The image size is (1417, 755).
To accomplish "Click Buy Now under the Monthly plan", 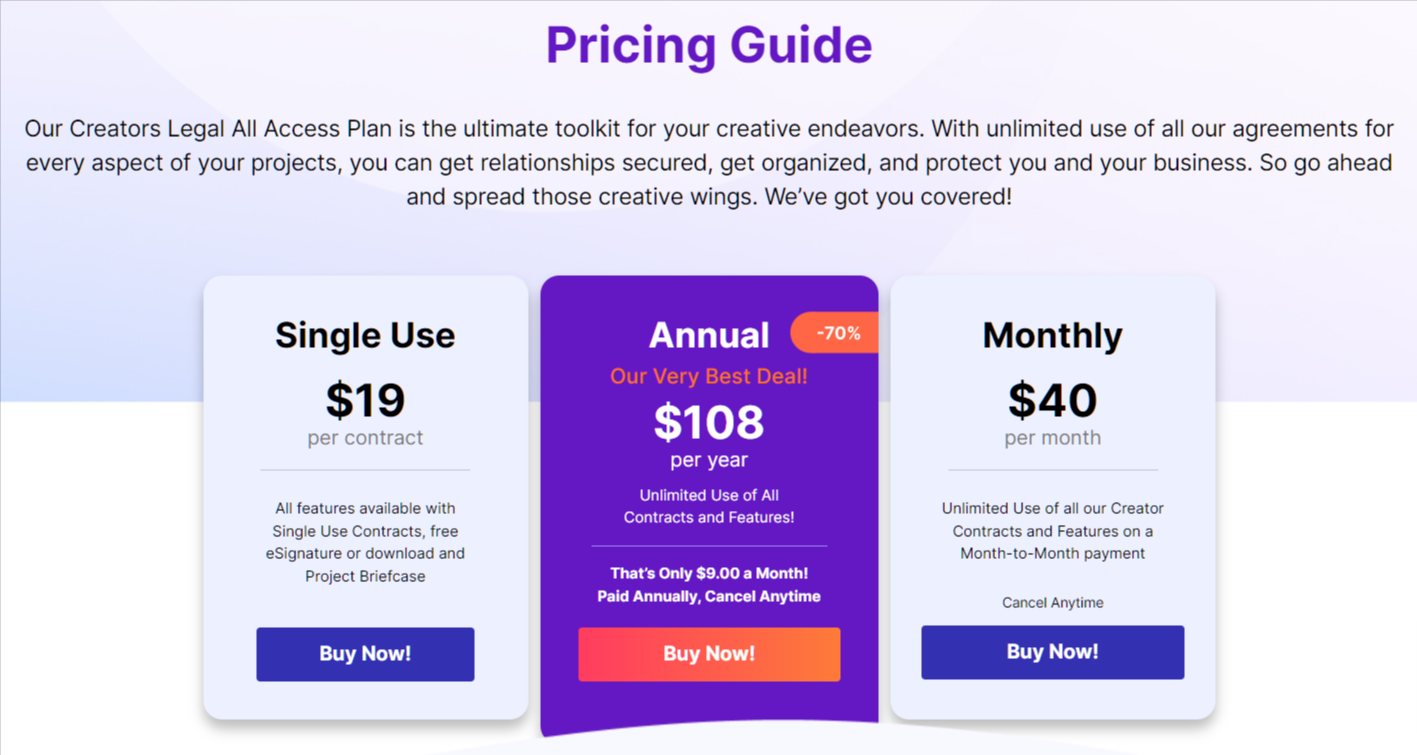I will click(1052, 652).
